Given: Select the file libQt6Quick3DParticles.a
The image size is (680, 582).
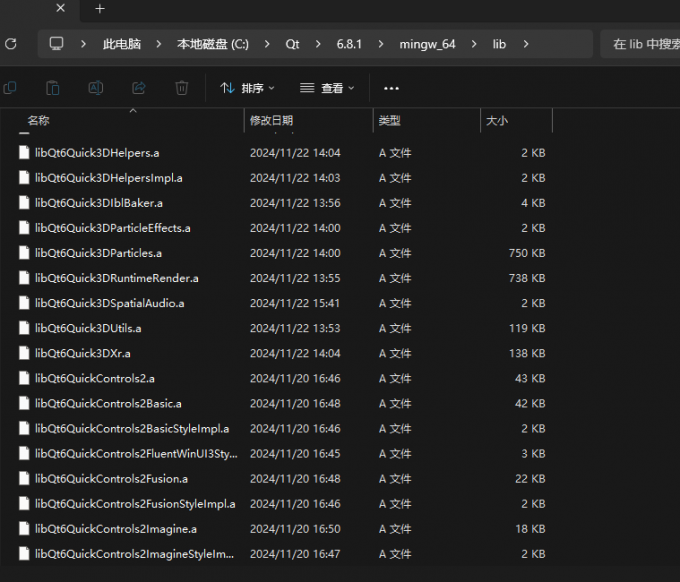Looking at the screenshot, I should click(x=98, y=253).
